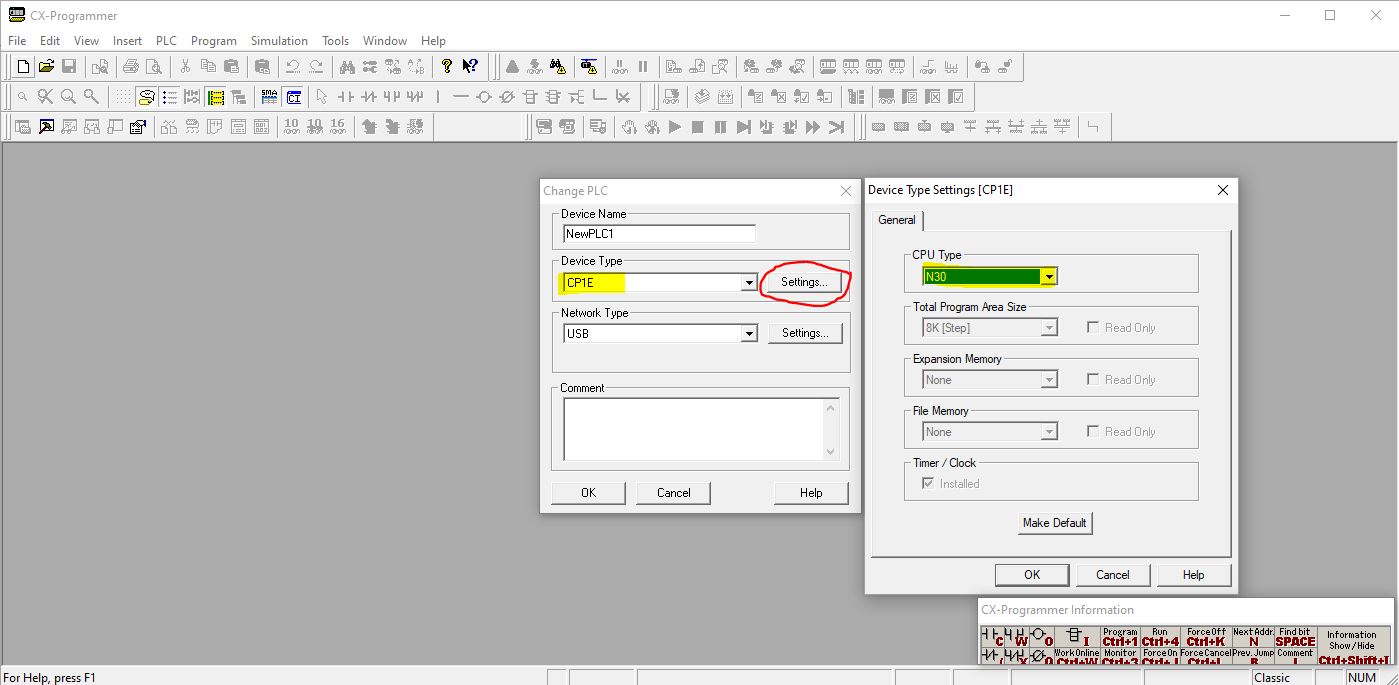Open Device Type Settings button

point(805,282)
